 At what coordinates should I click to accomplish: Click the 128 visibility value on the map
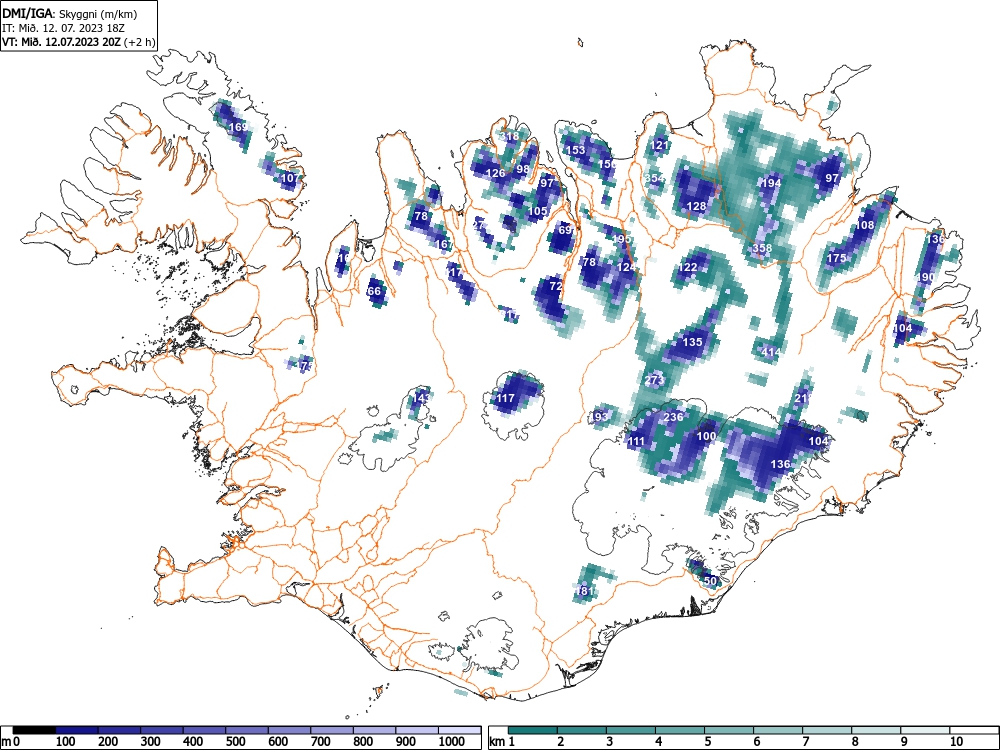click(696, 206)
